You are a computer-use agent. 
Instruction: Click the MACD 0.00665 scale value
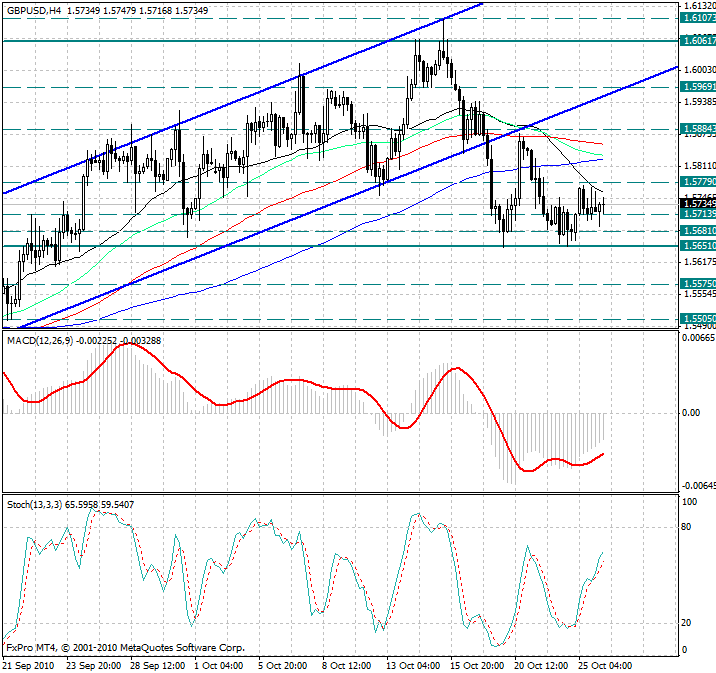pyautogui.click(x=698, y=338)
